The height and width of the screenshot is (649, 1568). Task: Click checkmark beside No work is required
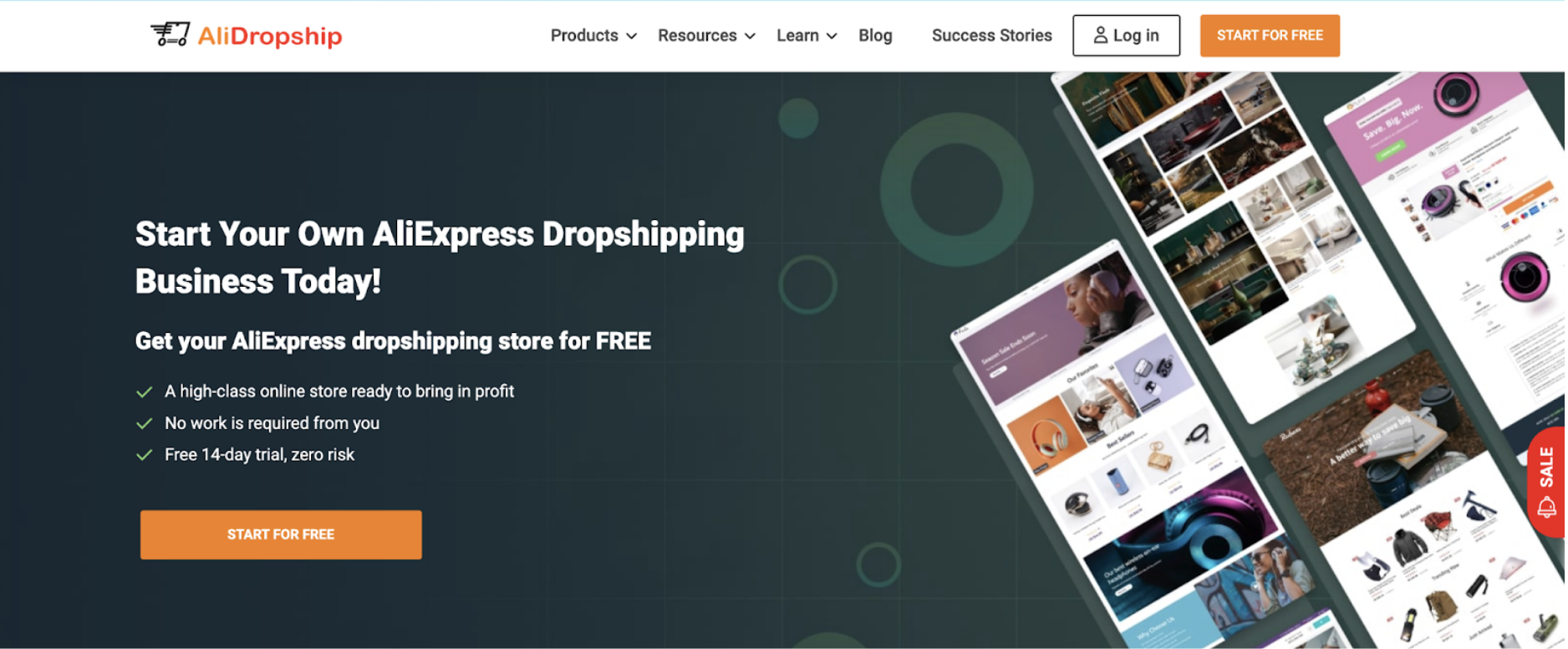point(145,423)
